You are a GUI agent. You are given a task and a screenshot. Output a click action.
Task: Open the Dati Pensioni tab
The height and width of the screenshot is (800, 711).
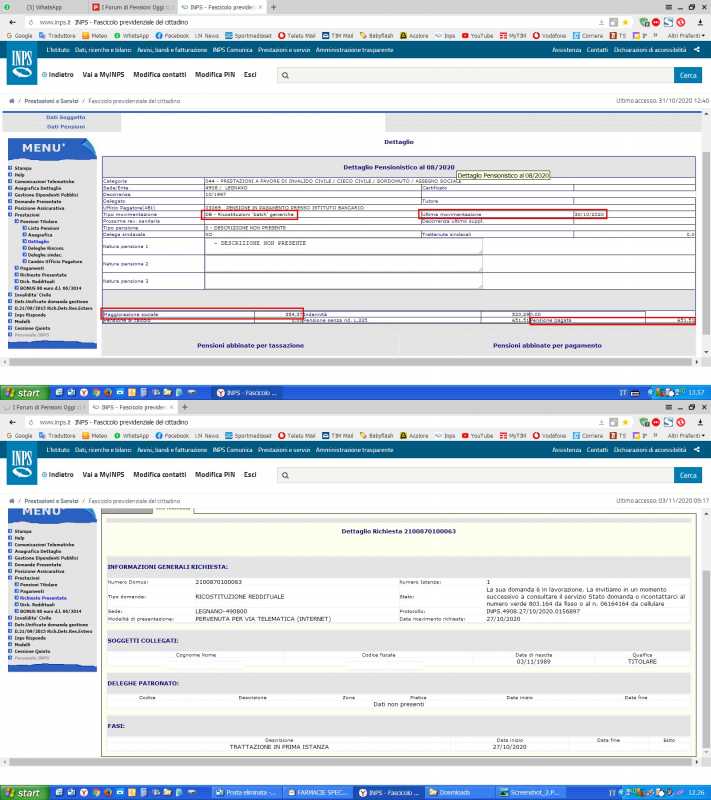coord(66,127)
